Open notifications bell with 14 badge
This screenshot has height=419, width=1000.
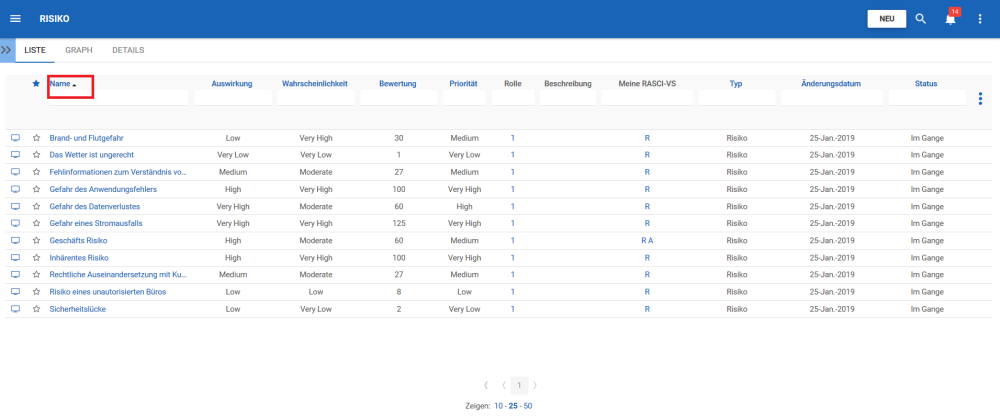950,18
